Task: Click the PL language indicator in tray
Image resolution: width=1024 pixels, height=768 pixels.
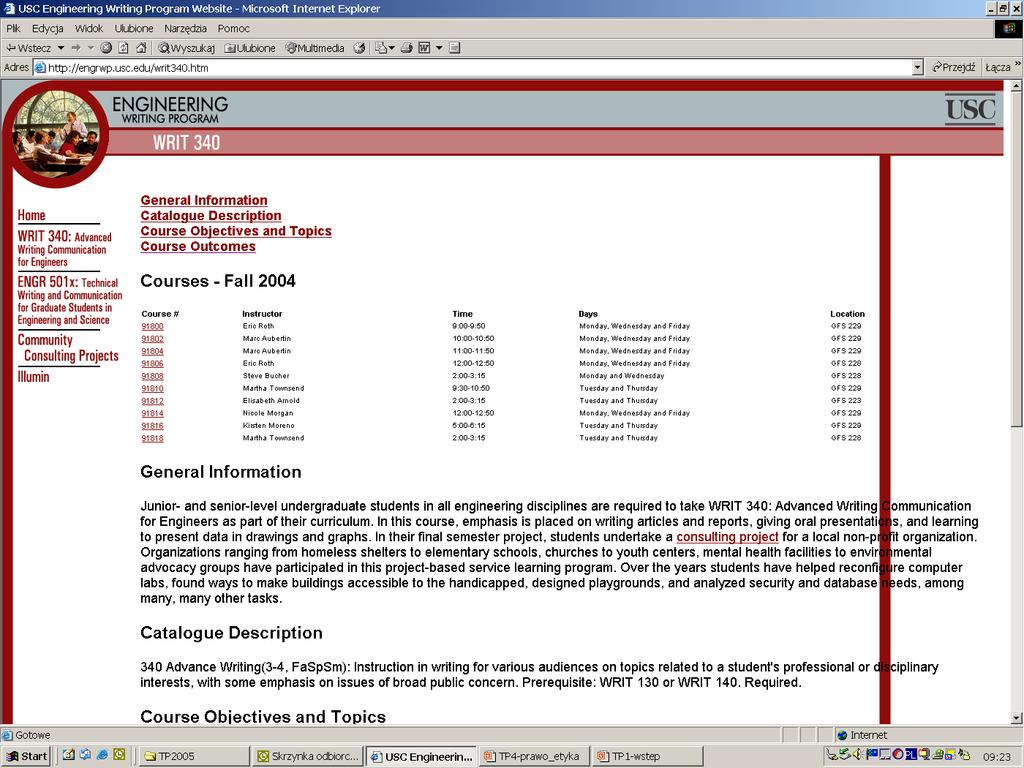Action: [911, 755]
